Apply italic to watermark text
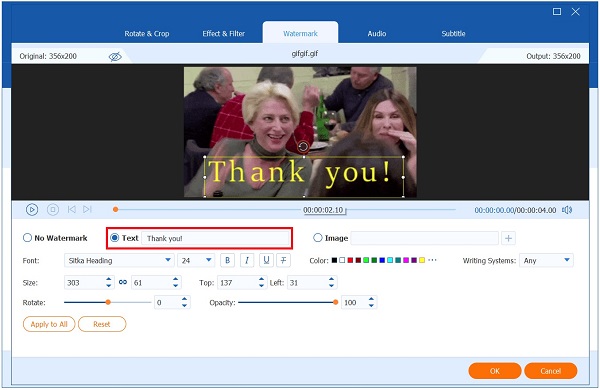The height and width of the screenshot is (390, 600). click(x=247, y=260)
